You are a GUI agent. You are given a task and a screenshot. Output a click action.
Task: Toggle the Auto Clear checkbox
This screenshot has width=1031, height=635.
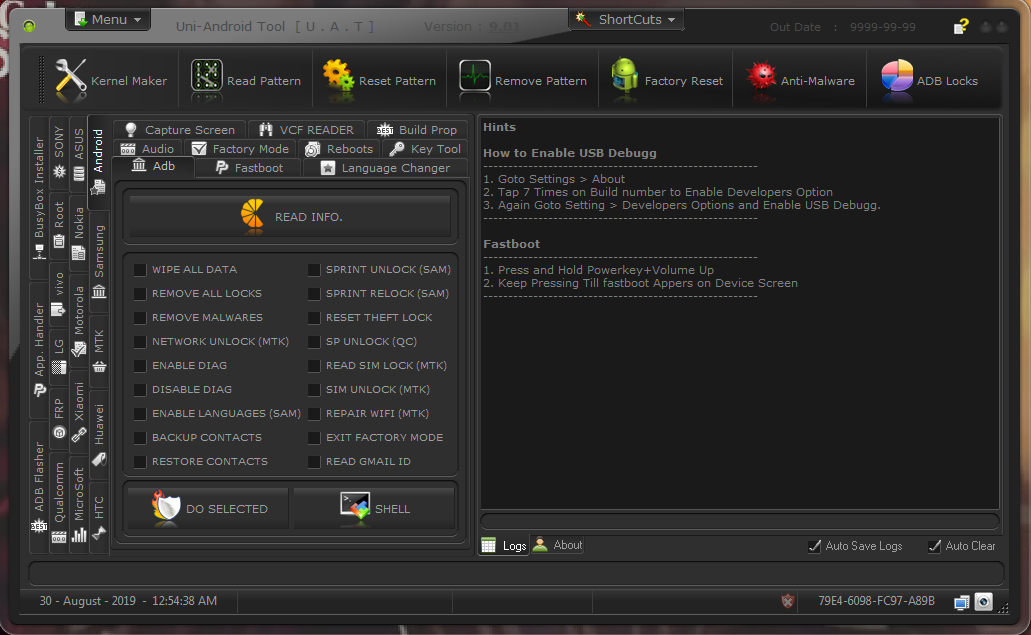click(934, 546)
